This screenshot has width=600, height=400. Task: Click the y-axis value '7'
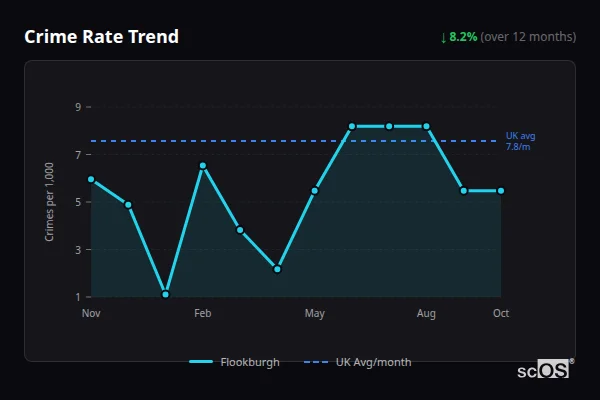tap(78, 155)
